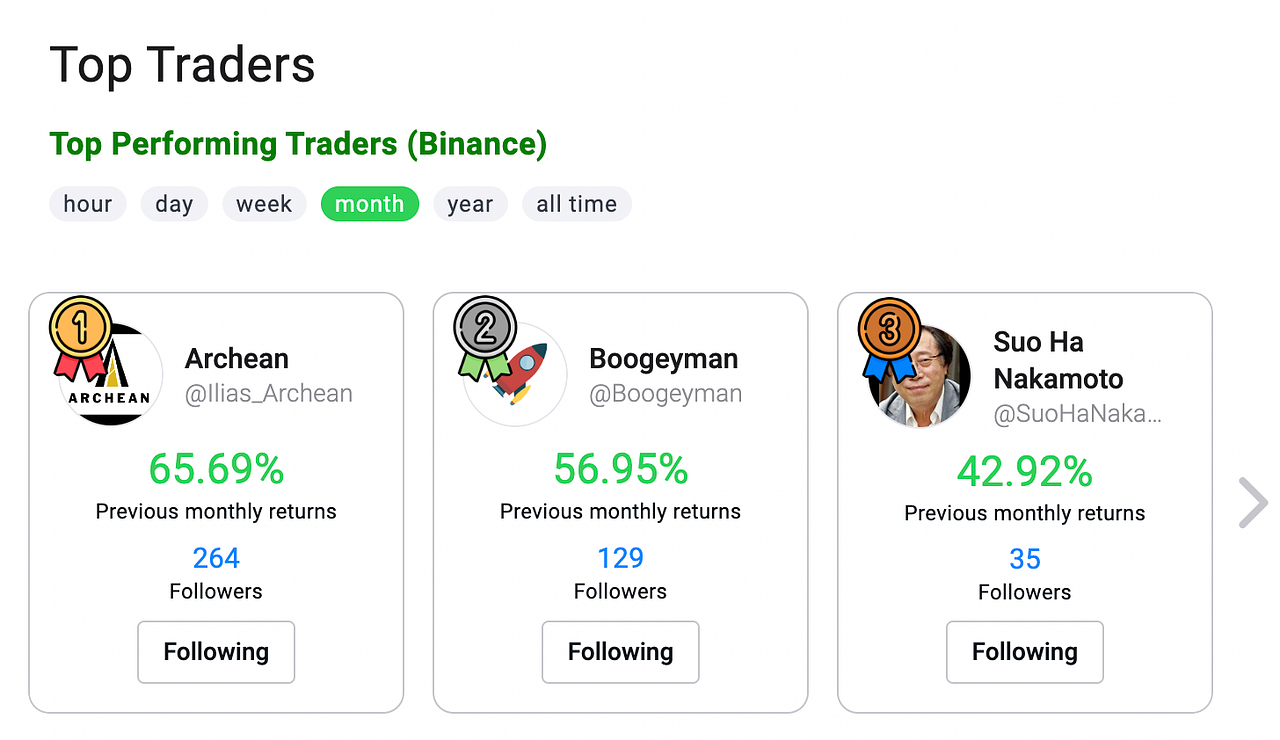The width and height of the screenshot is (1280, 740).
Task: Open Archean's logo avatar
Action: [x=111, y=375]
